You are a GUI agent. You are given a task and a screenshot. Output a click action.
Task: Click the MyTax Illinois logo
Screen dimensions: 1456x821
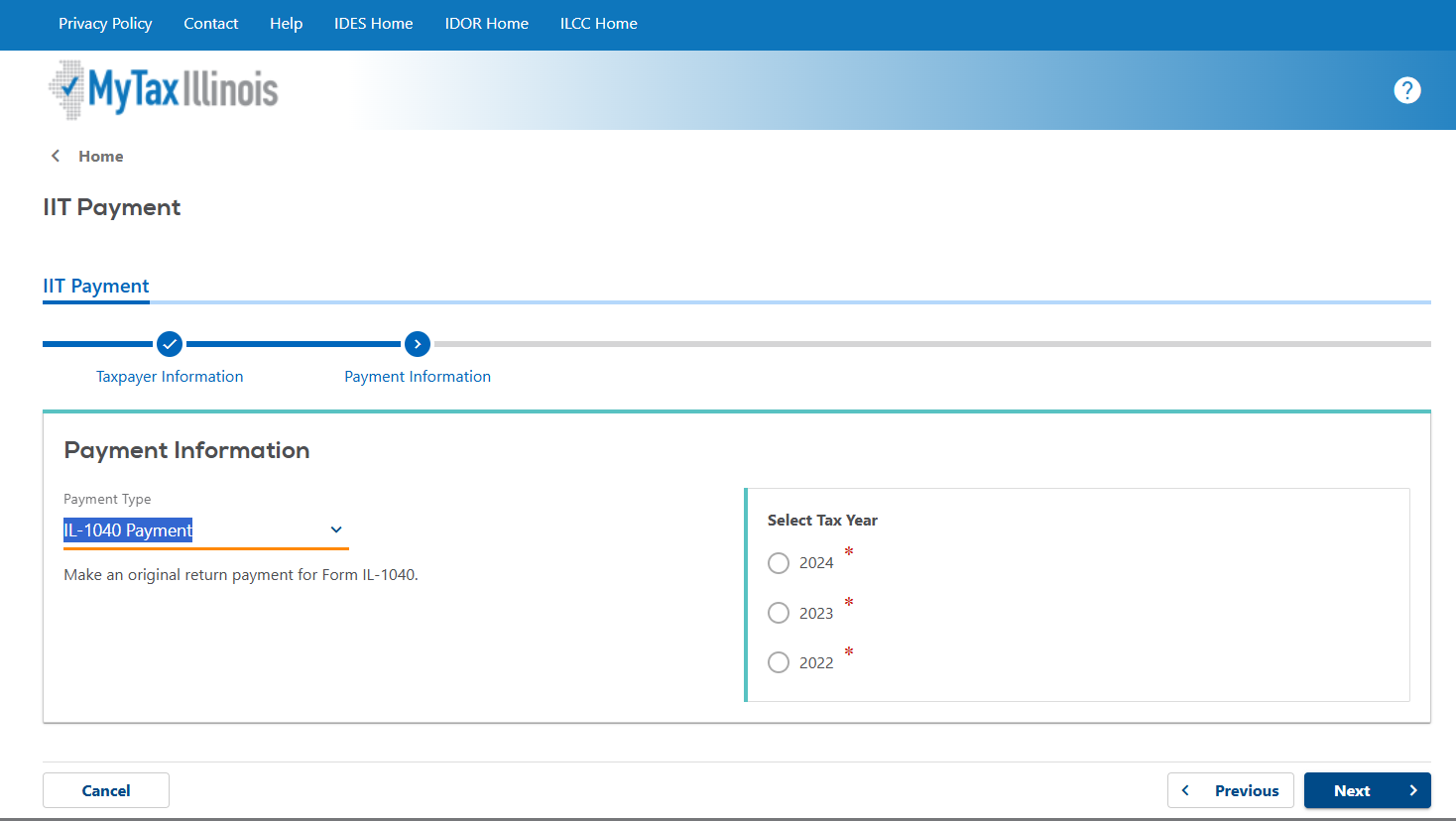[x=164, y=90]
